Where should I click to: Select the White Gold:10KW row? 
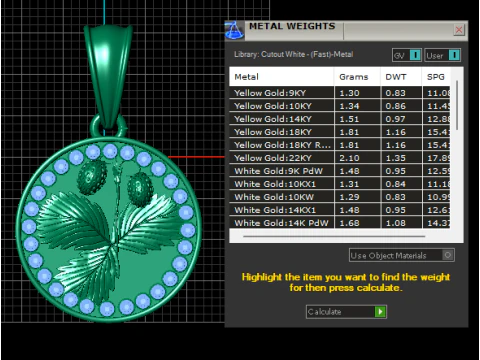[x=340, y=197]
